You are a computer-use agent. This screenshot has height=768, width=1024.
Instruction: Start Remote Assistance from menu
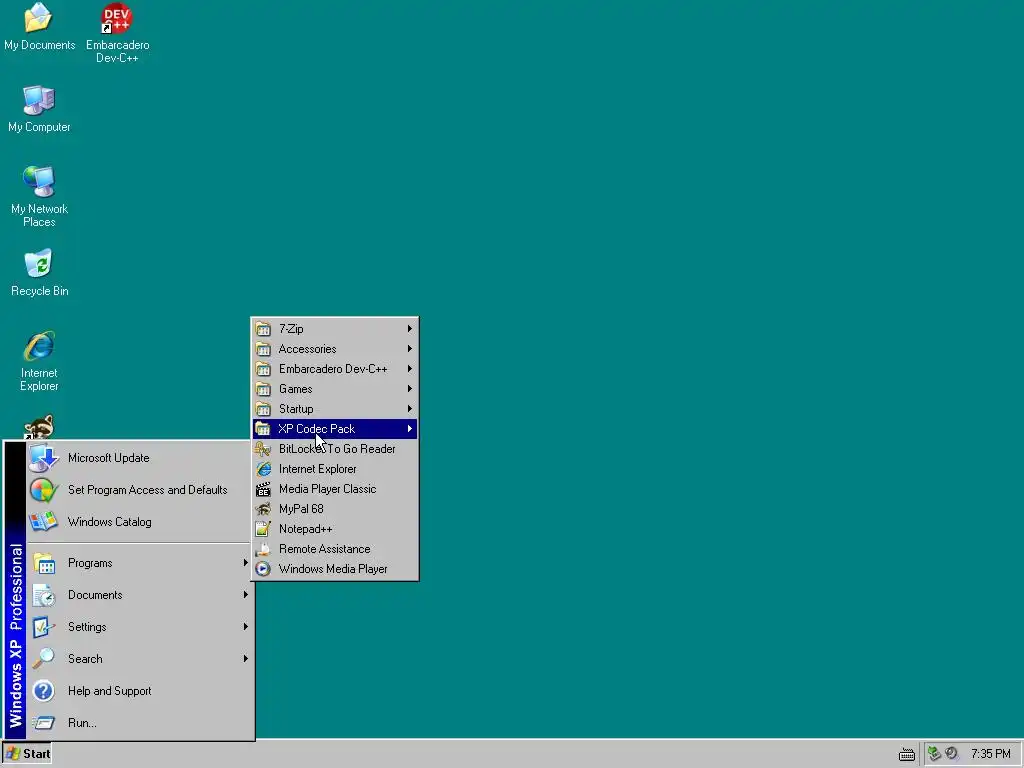tap(334, 549)
